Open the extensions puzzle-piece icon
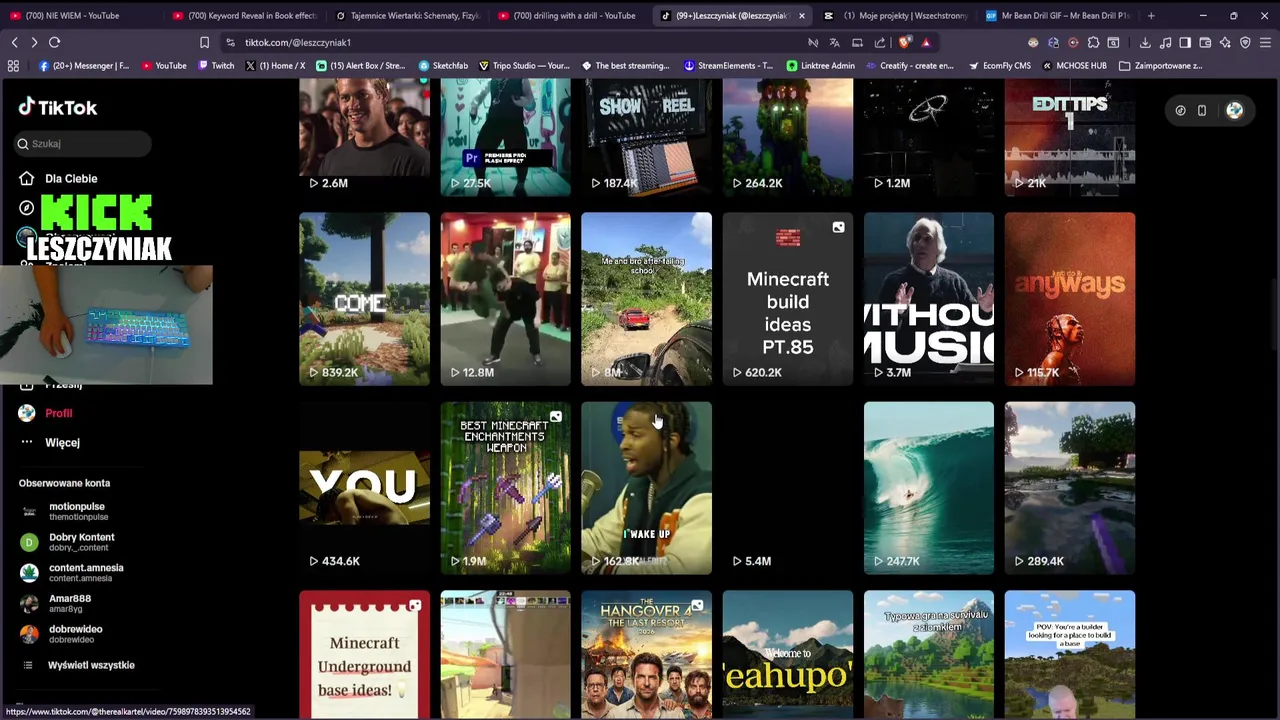 coord(1093,42)
